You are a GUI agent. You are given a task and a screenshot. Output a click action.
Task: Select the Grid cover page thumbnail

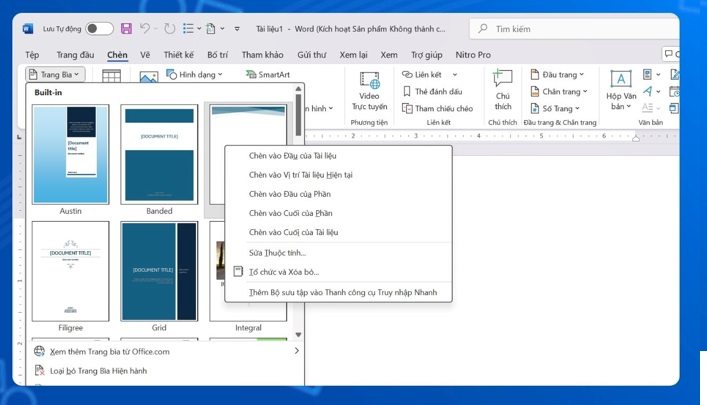pyautogui.click(x=159, y=271)
